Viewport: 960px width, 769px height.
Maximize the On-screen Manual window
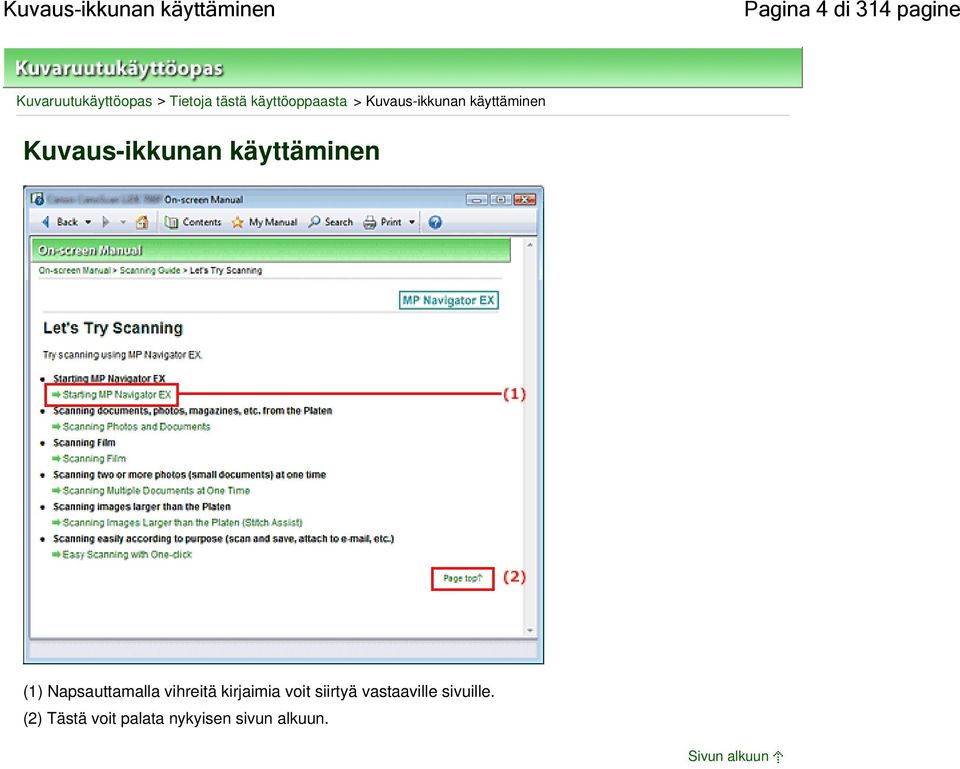[500, 200]
